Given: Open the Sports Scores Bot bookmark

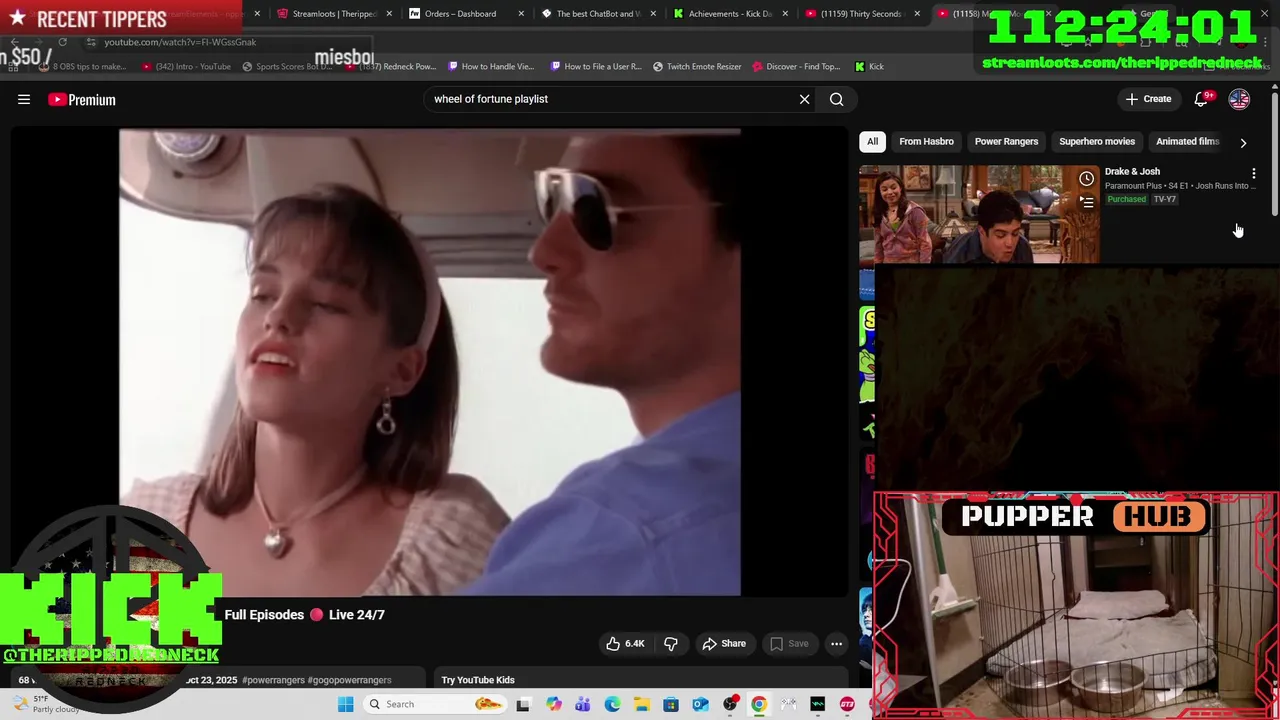Looking at the screenshot, I should coord(287,66).
